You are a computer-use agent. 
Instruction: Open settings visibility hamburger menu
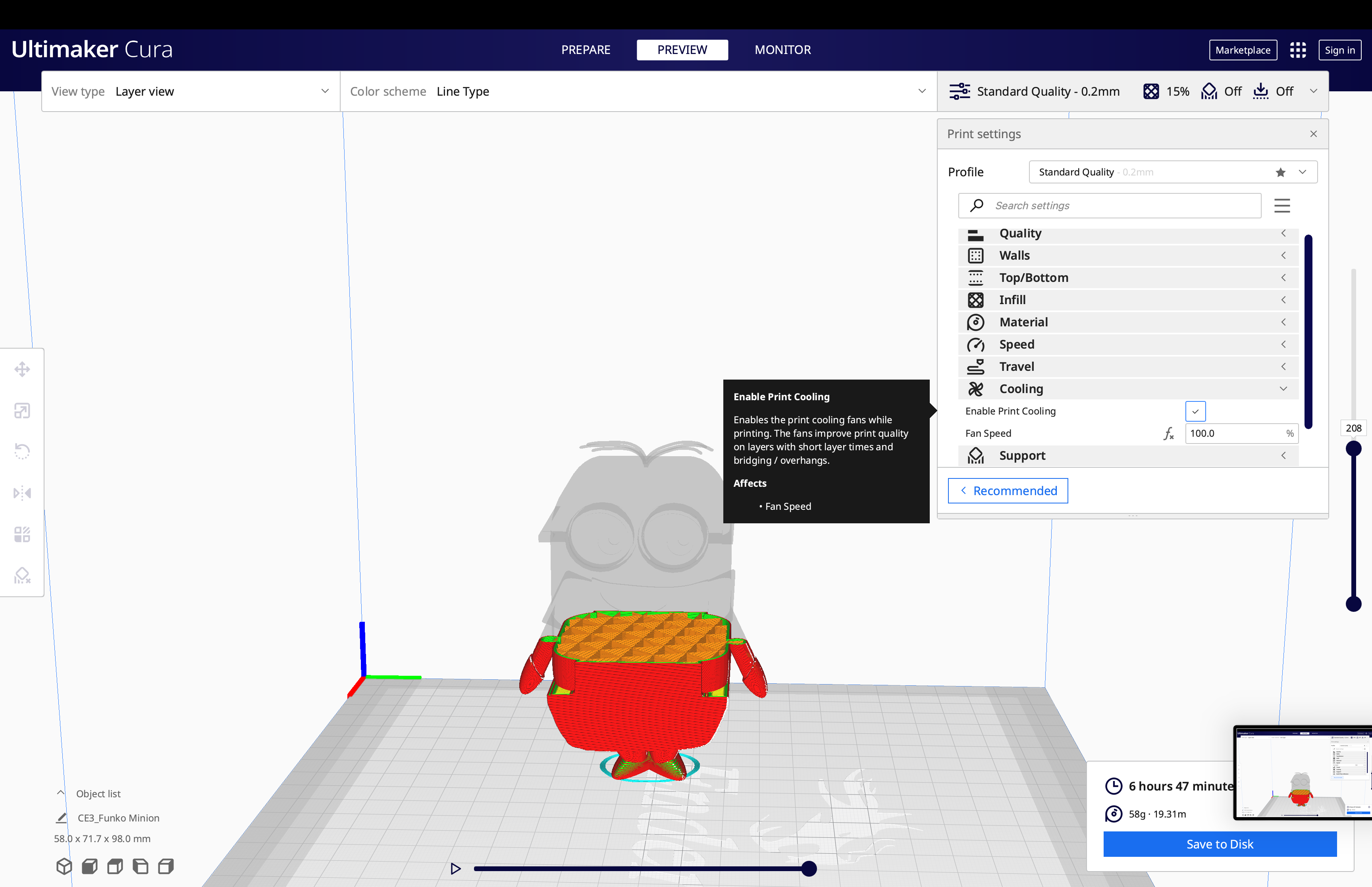(x=1282, y=206)
